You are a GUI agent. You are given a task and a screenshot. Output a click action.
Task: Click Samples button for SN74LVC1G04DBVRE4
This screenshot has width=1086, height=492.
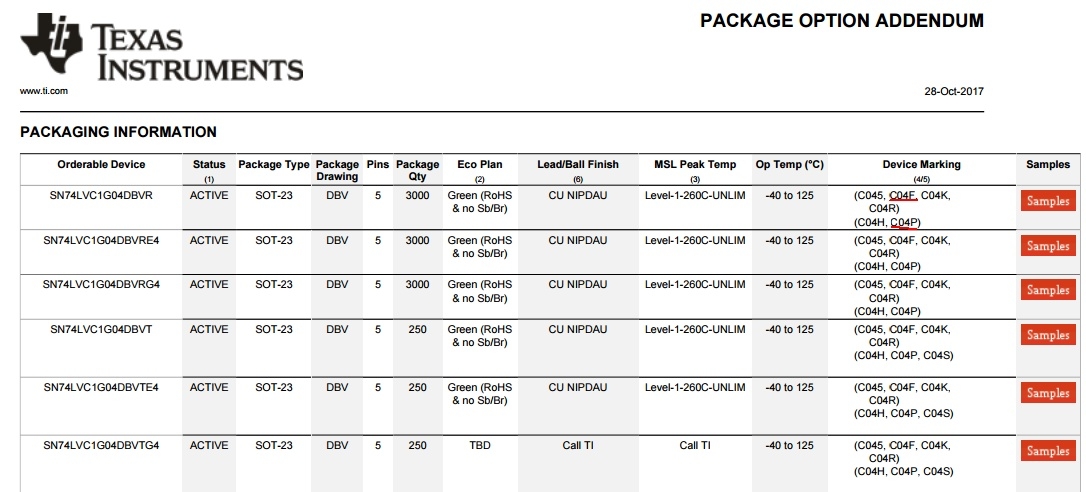pos(1048,246)
